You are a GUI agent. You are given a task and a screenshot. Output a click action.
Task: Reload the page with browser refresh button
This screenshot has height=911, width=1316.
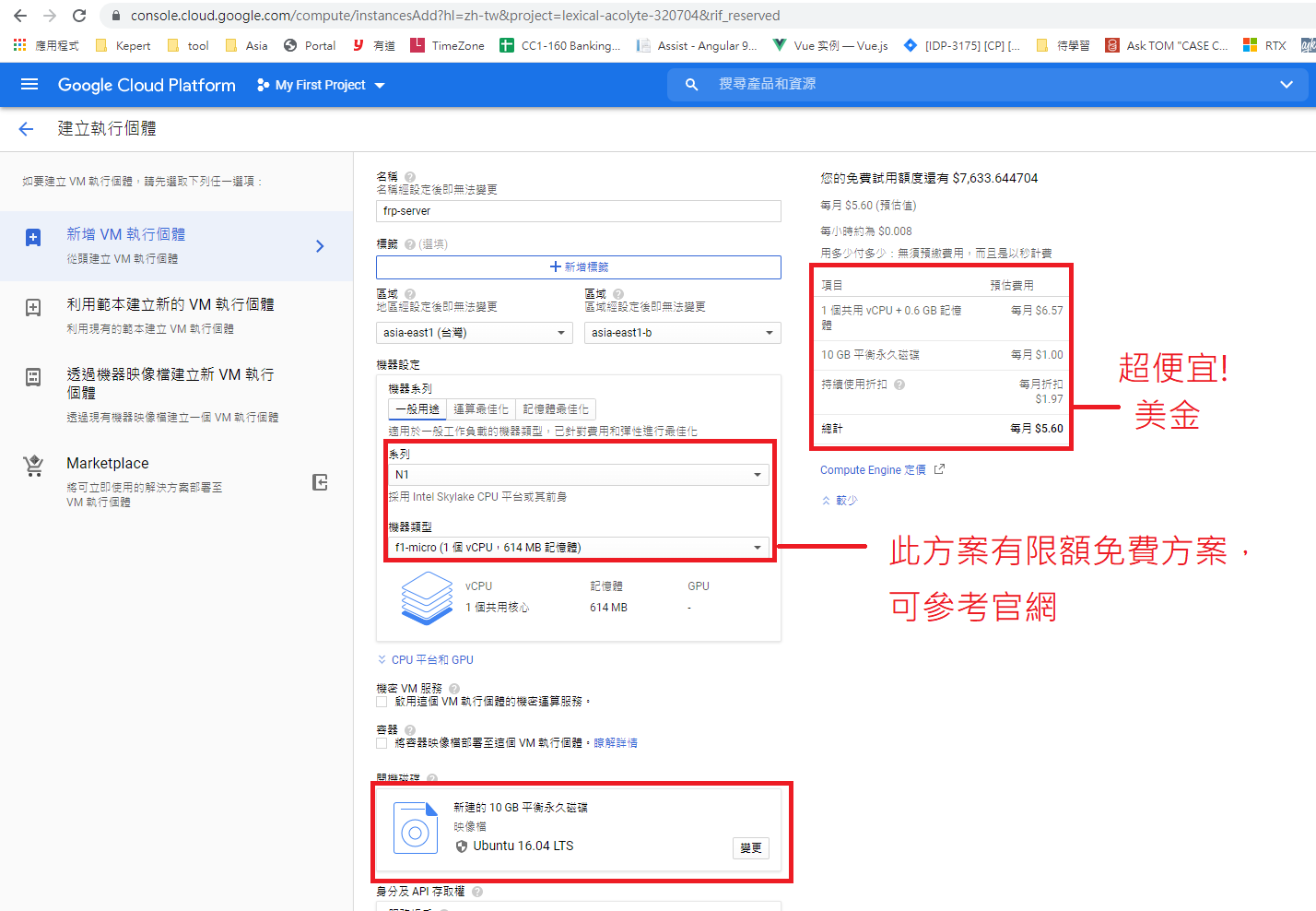[79, 16]
